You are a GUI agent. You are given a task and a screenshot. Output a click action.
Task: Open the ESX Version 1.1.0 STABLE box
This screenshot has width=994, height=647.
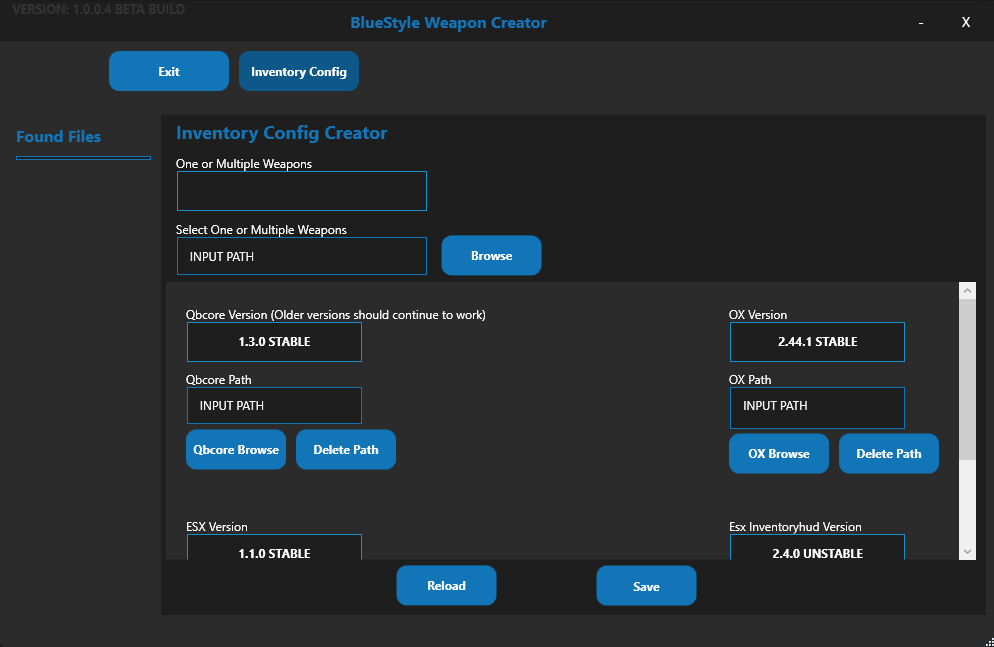point(274,548)
